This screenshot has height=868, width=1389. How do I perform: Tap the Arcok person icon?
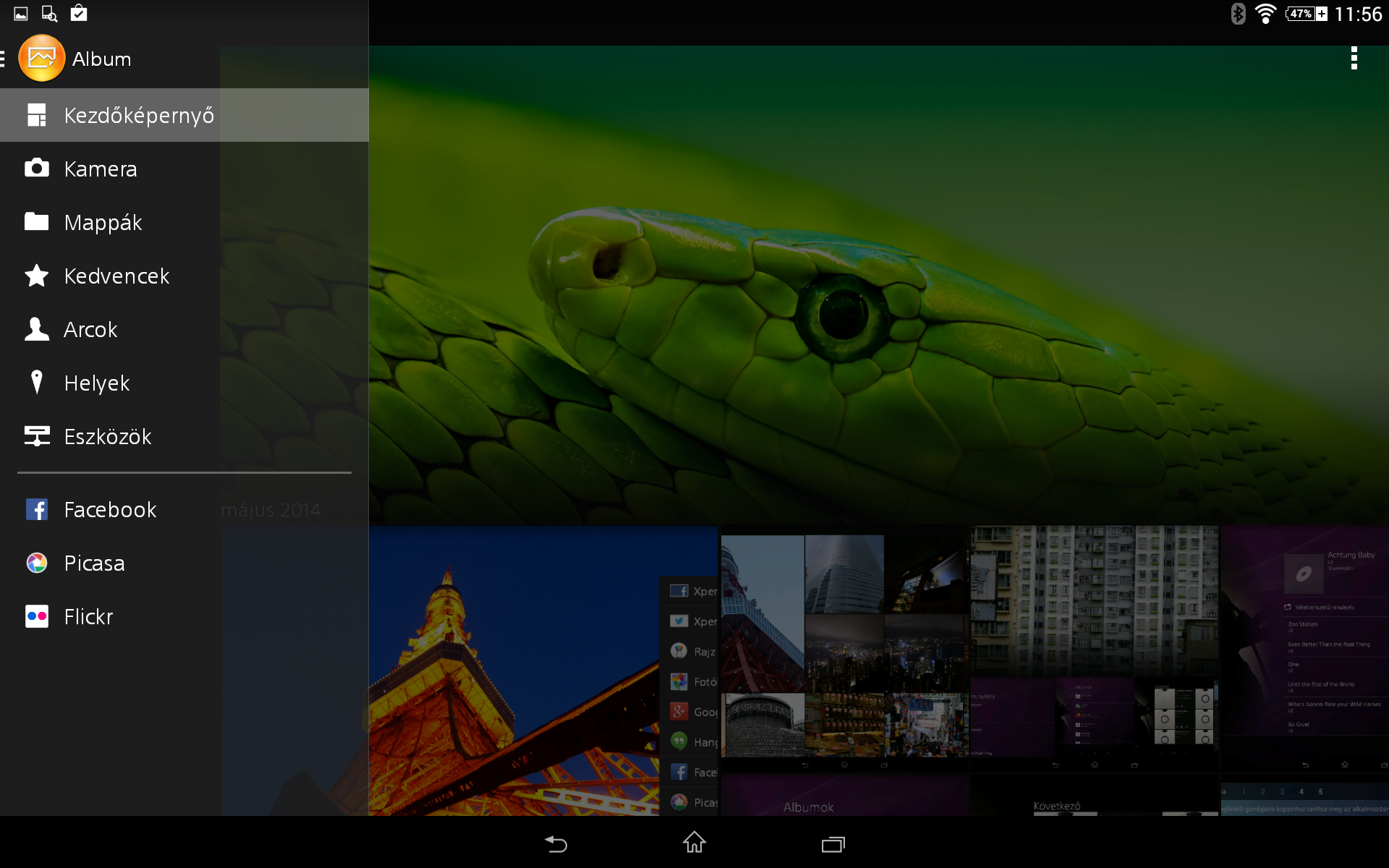coord(37,328)
